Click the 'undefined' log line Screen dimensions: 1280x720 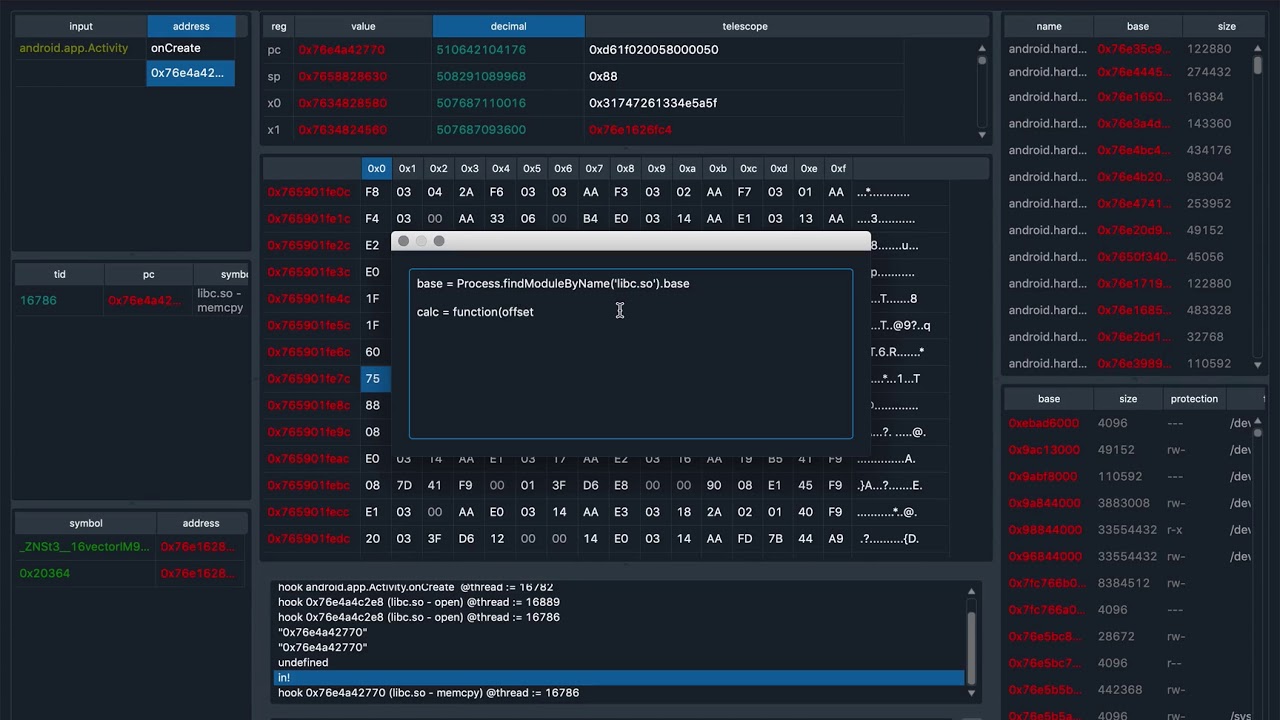(x=303, y=663)
